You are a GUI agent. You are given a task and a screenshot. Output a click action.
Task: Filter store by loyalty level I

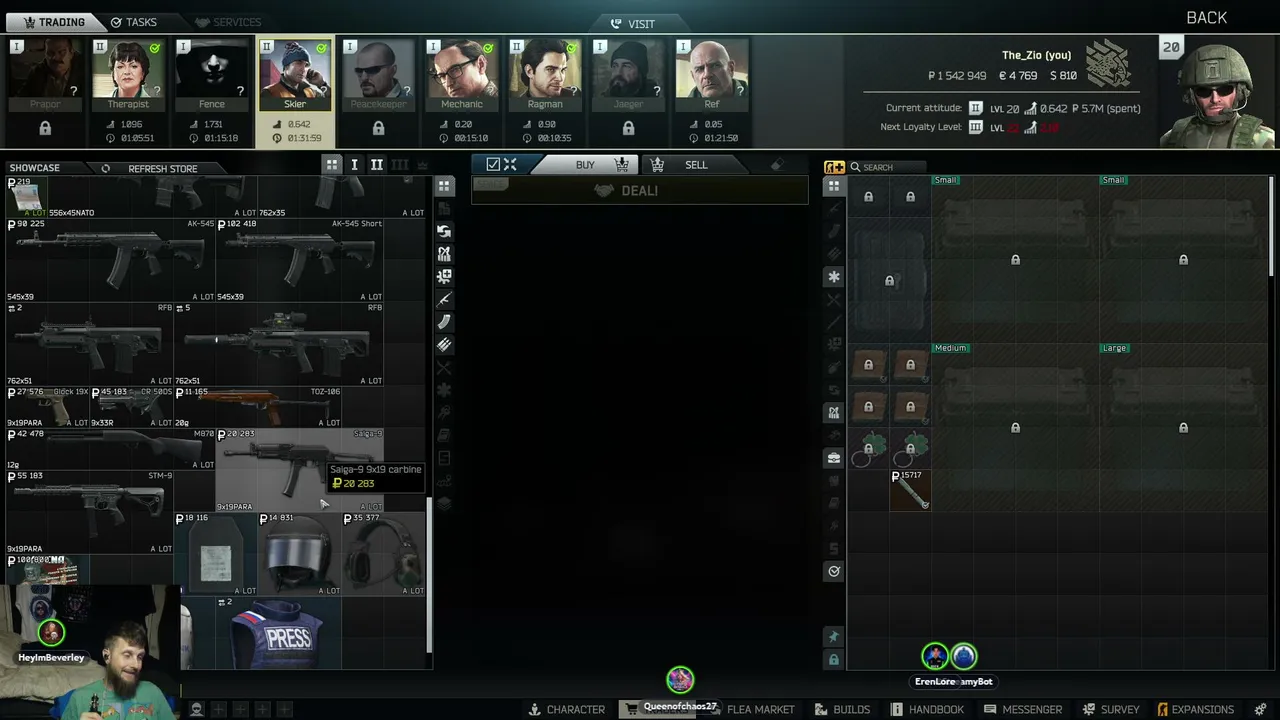pos(354,165)
